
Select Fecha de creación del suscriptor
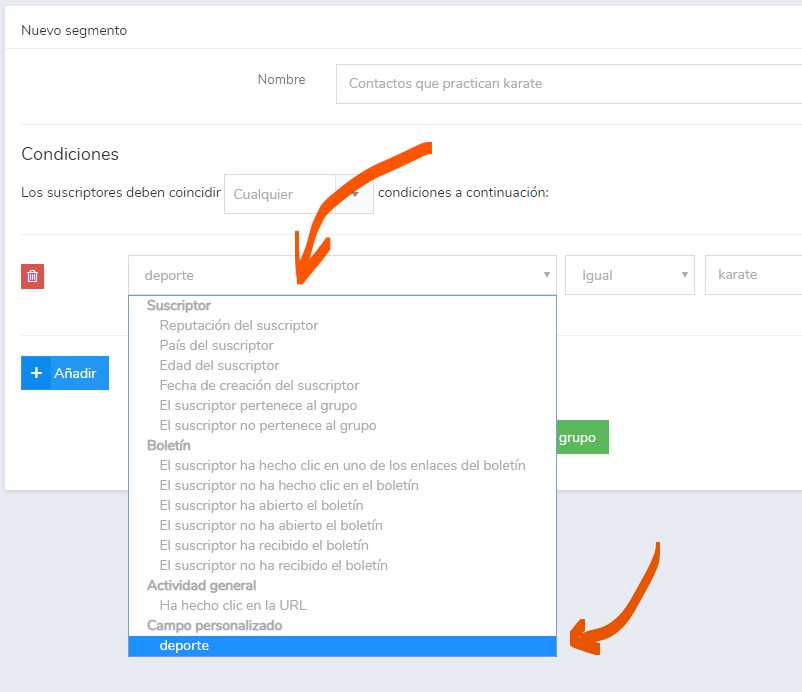tap(342, 385)
